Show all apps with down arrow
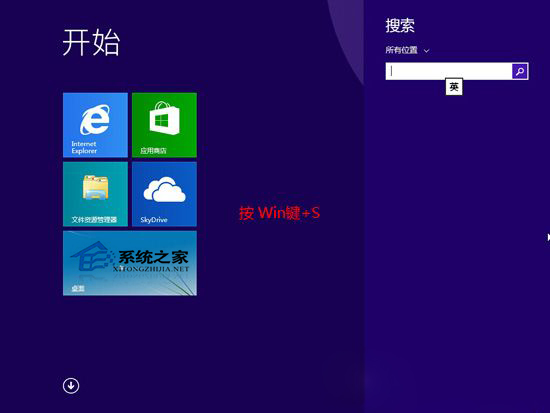550x413 pixels. coord(71,386)
